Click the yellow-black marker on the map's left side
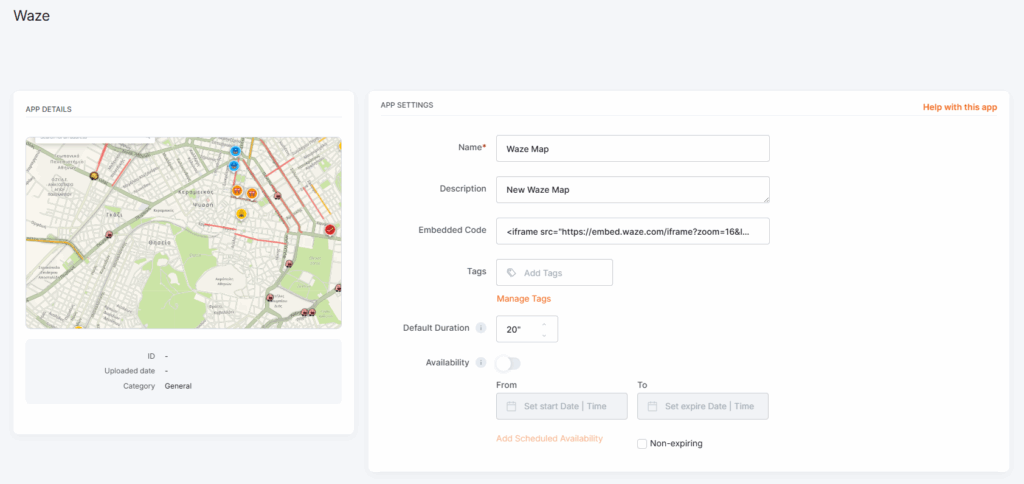The width and height of the screenshot is (1024, 484). click(94, 176)
